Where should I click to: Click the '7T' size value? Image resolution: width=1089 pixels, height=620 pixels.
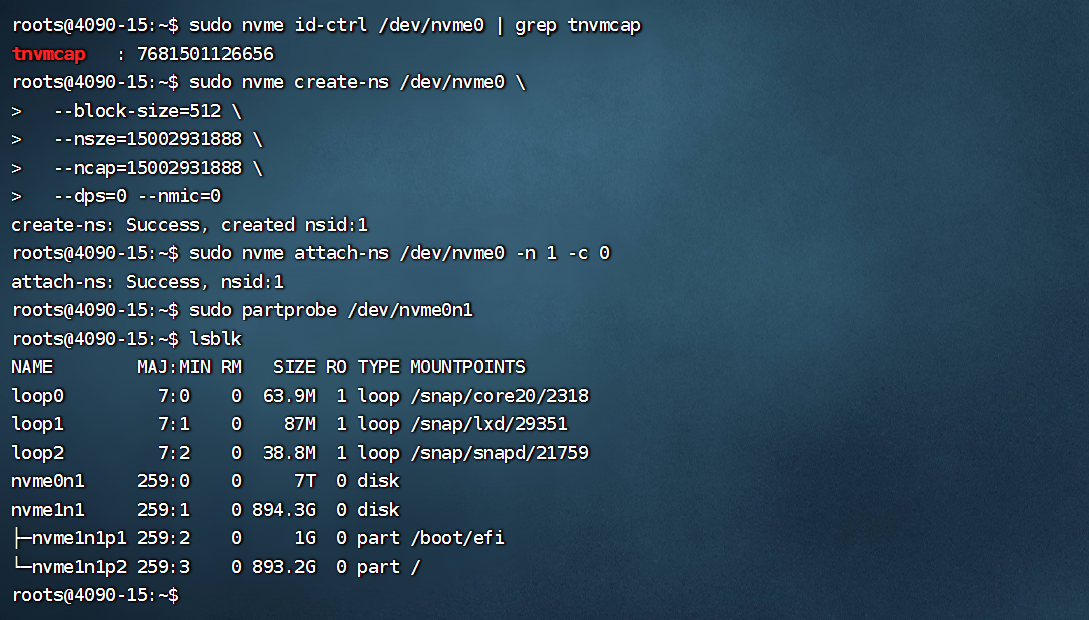(305, 480)
